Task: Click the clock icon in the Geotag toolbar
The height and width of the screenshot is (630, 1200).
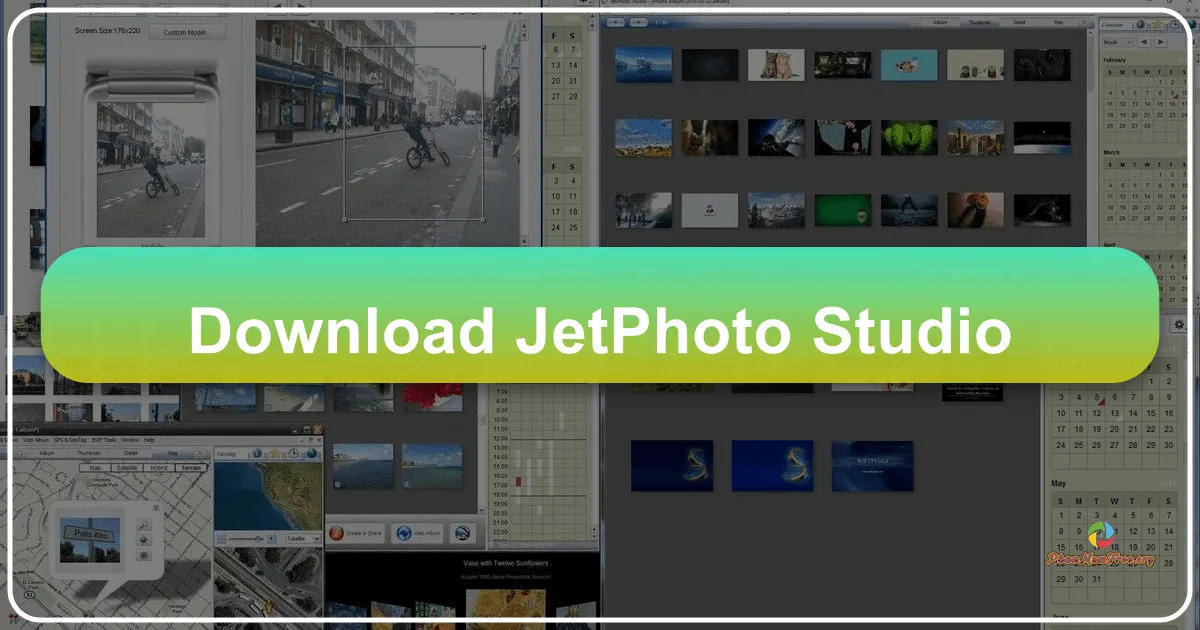Action: (x=293, y=454)
